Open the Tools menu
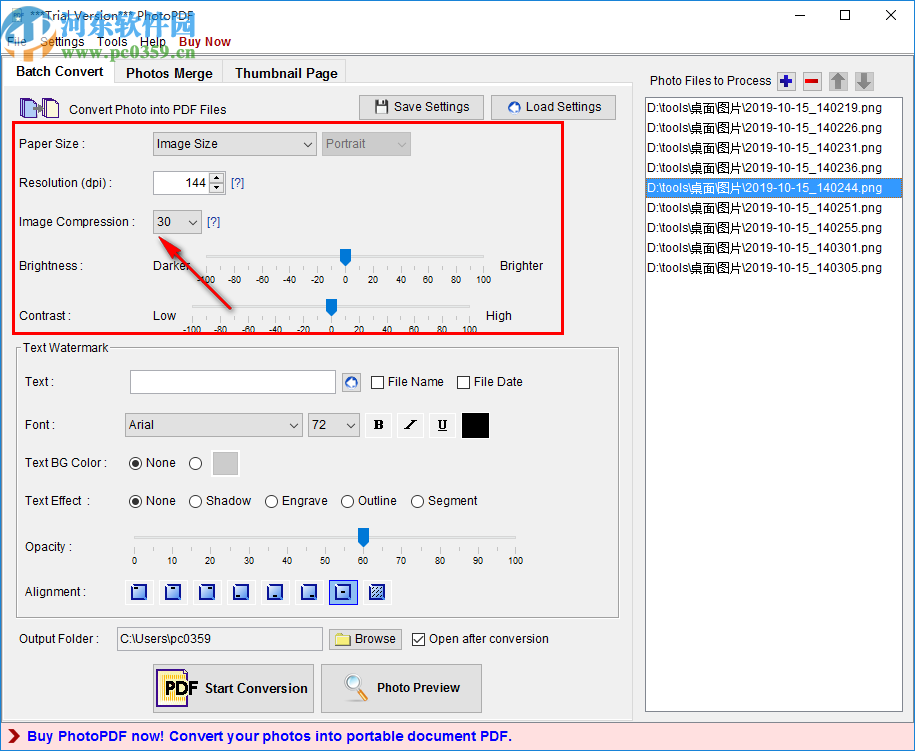915x751 pixels. click(112, 41)
